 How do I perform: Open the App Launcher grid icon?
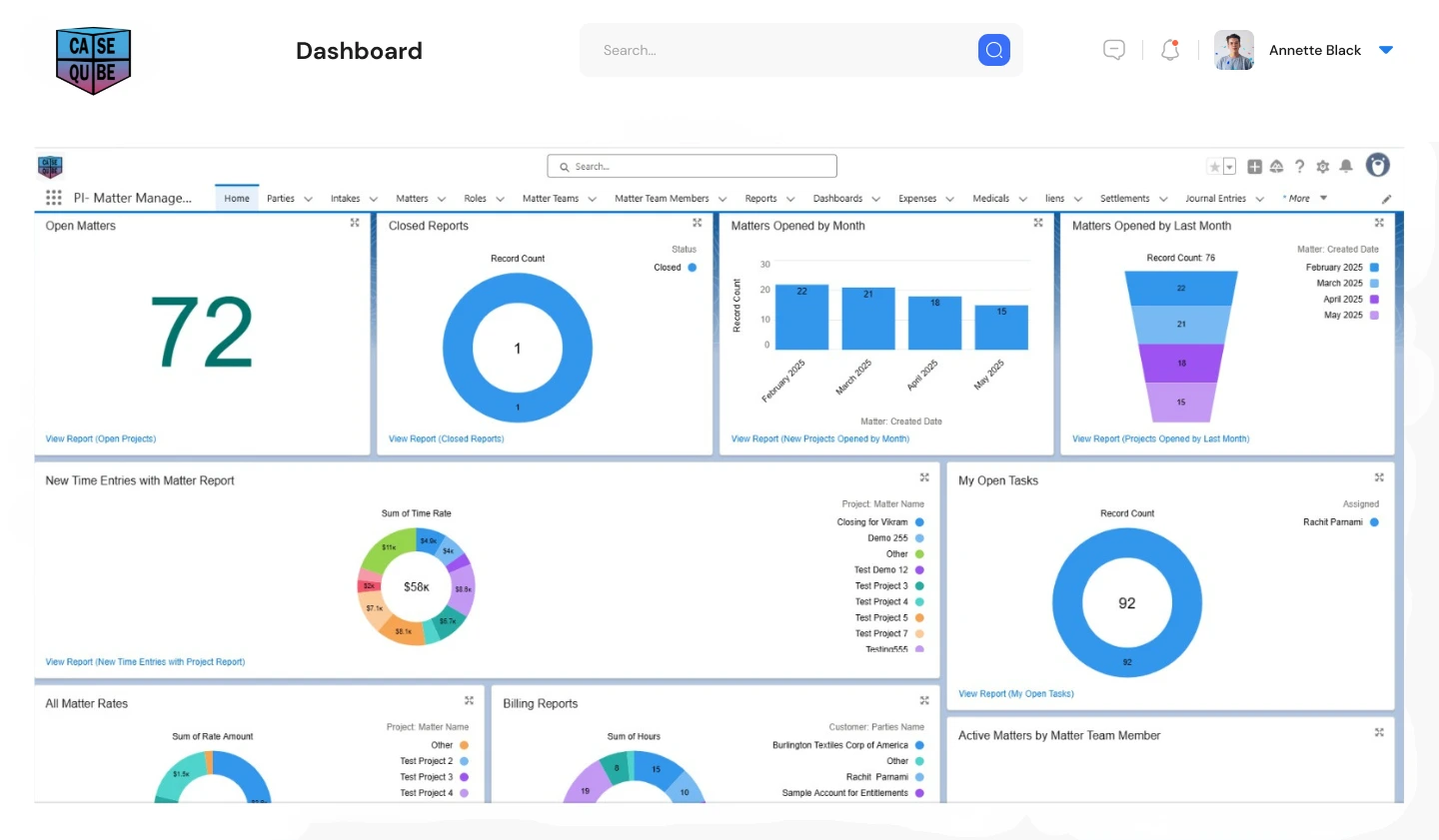click(54, 198)
